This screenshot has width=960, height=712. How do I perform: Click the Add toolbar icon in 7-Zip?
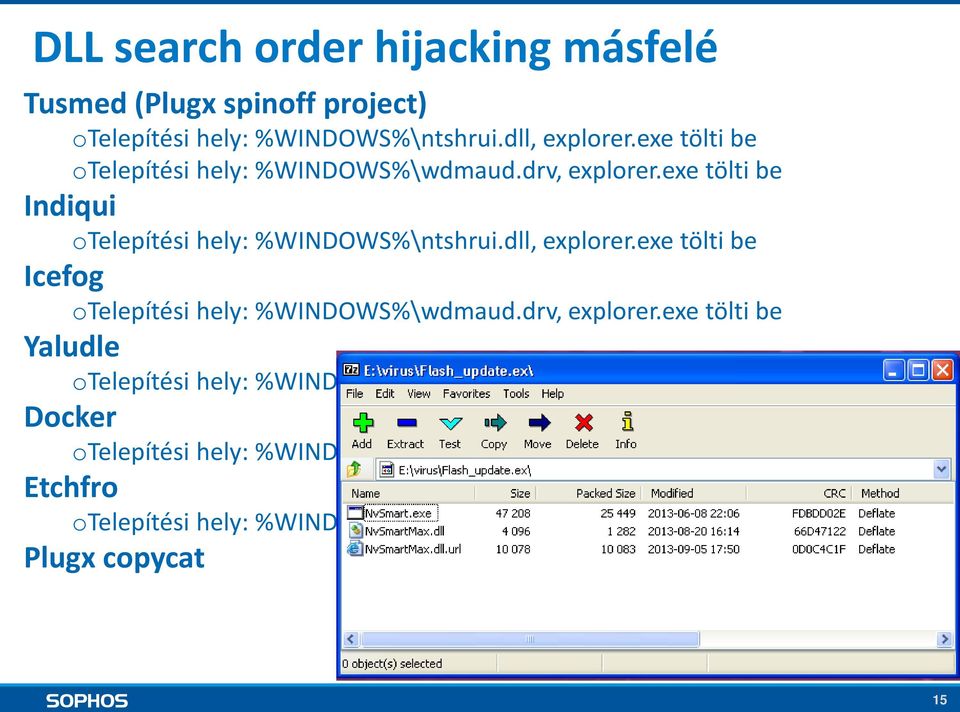(362, 422)
